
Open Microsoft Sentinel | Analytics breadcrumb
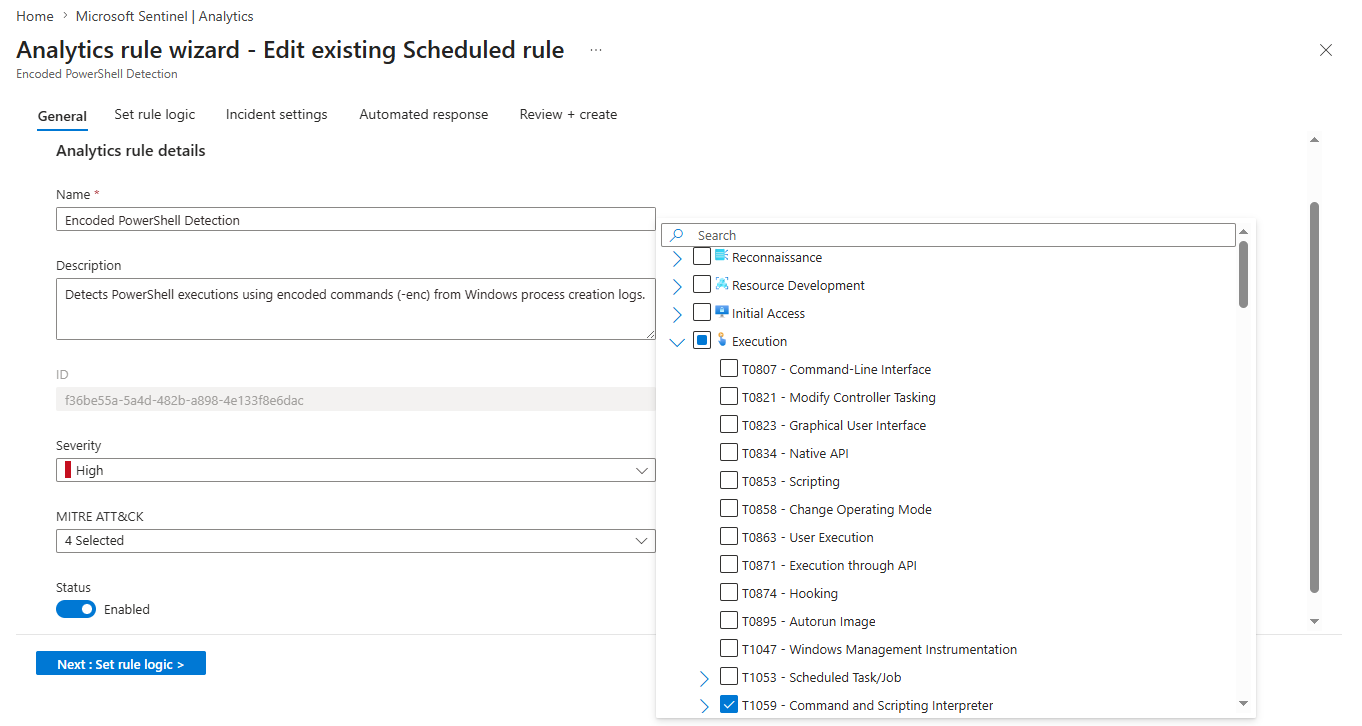click(165, 16)
